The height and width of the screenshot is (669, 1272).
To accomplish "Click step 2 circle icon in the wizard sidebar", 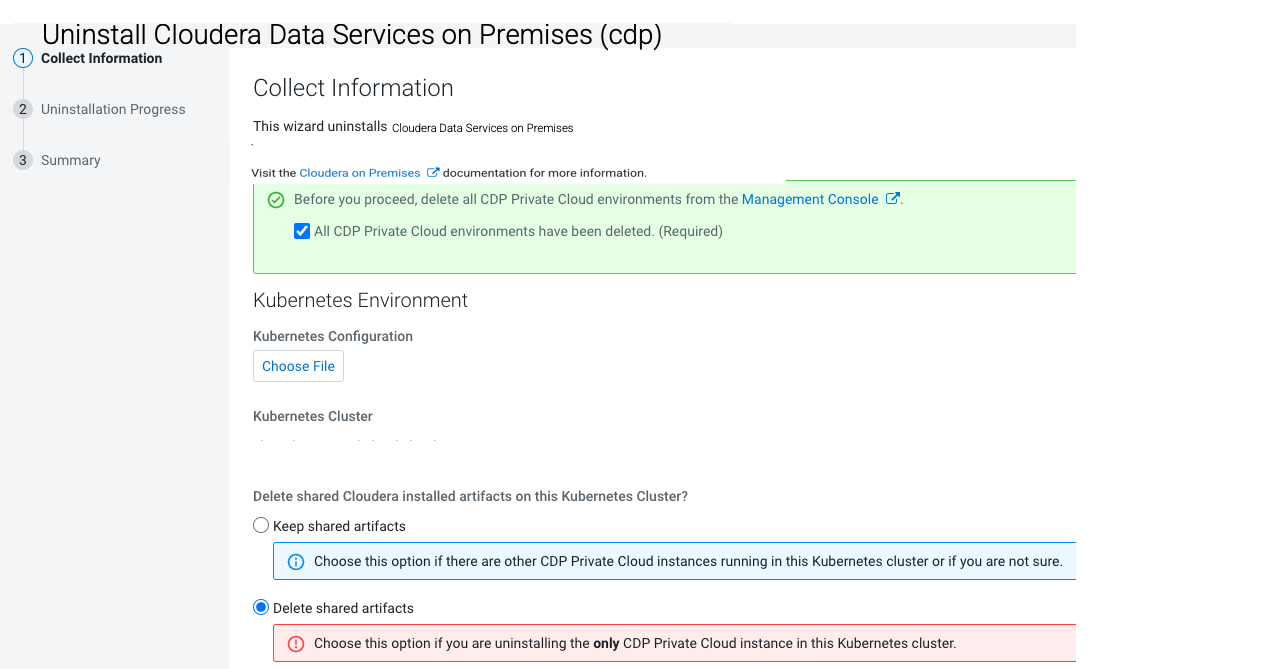I will click(23, 109).
